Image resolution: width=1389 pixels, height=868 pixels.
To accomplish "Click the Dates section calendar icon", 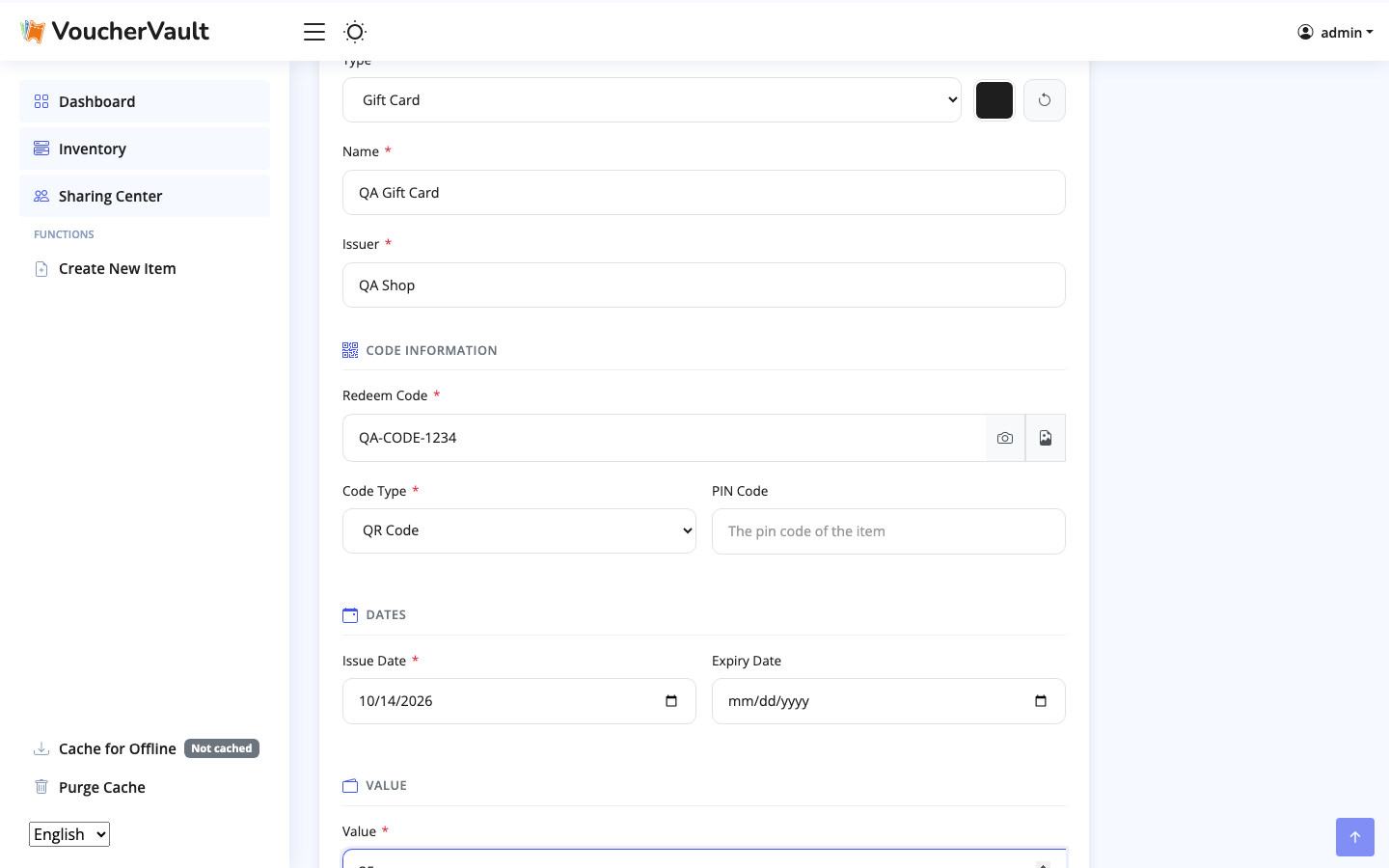I will point(350,615).
